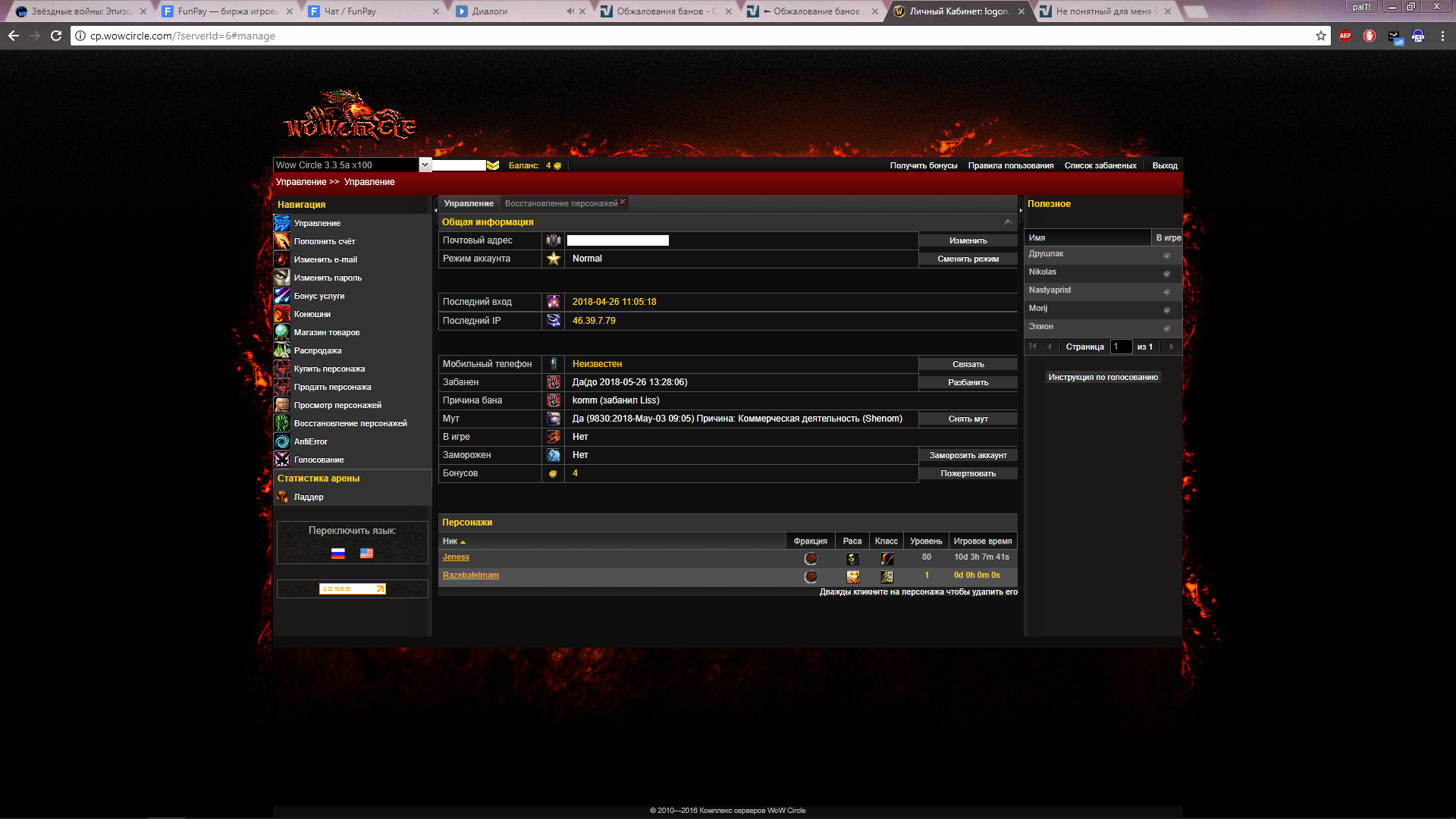Image resolution: width=1456 pixels, height=819 pixels.
Task: Click the Голосование sidebar icon
Action: pyautogui.click(x=282, y=460)
